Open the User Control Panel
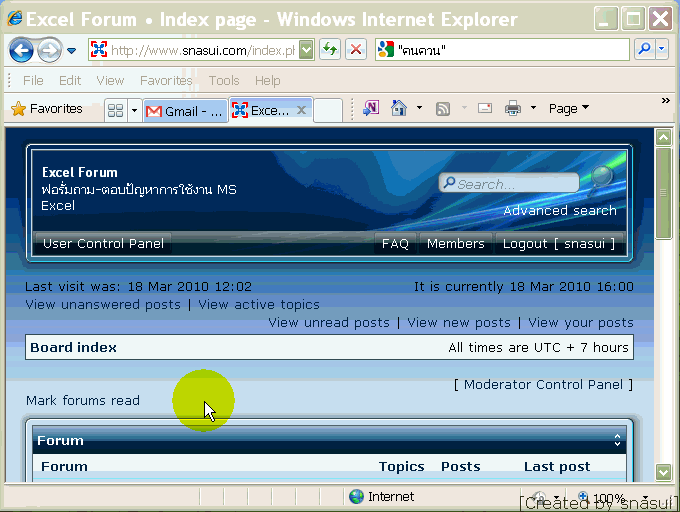680x512 pixels. [x=103, y=244]
